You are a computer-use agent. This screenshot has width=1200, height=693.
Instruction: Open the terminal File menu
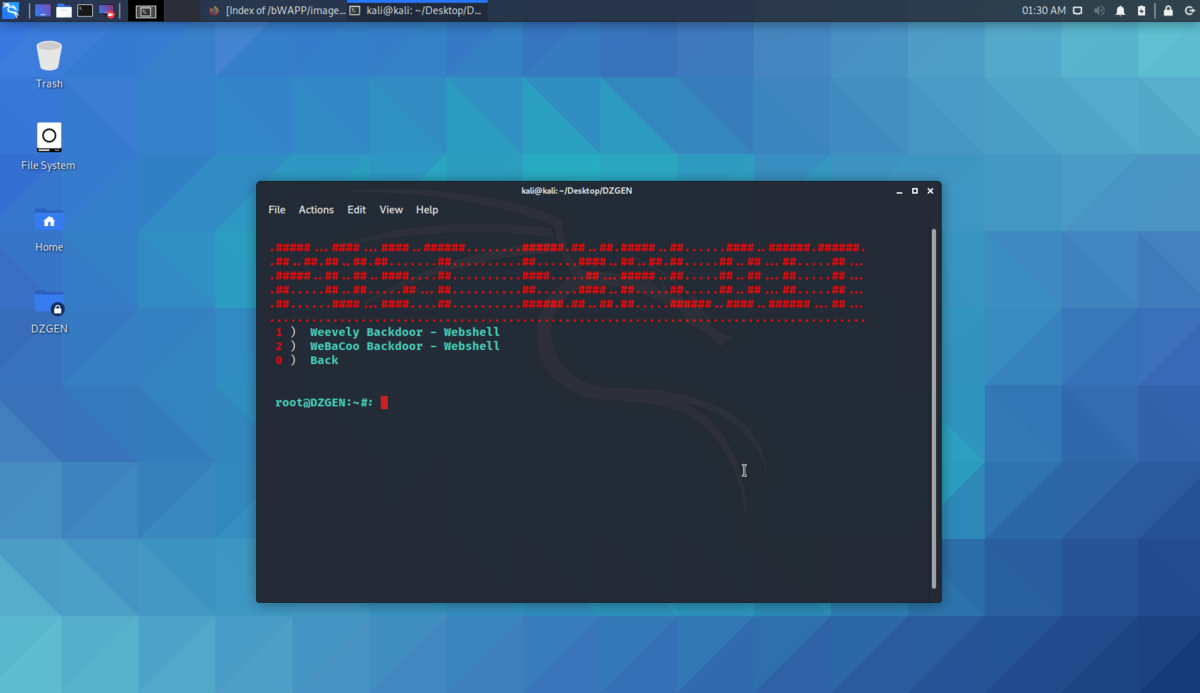(x=277, y=210)
